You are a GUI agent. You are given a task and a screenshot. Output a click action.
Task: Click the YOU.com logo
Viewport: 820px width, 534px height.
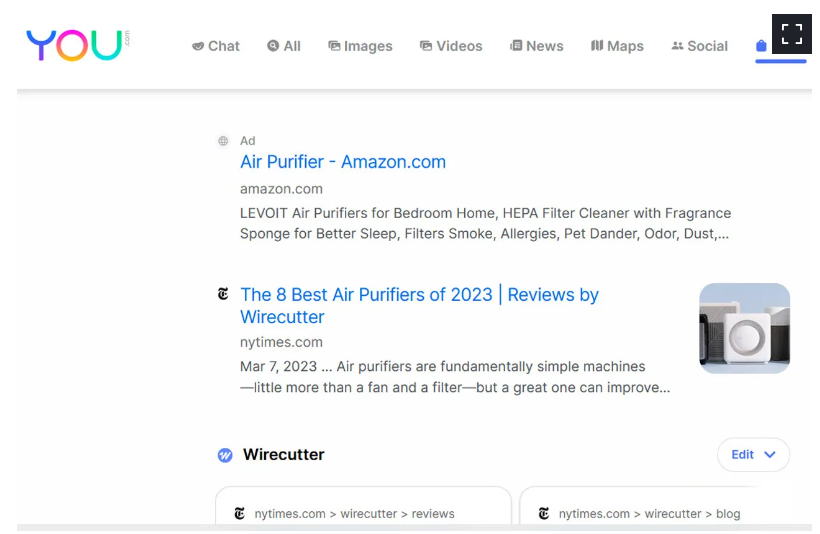[x=77, y=46]
